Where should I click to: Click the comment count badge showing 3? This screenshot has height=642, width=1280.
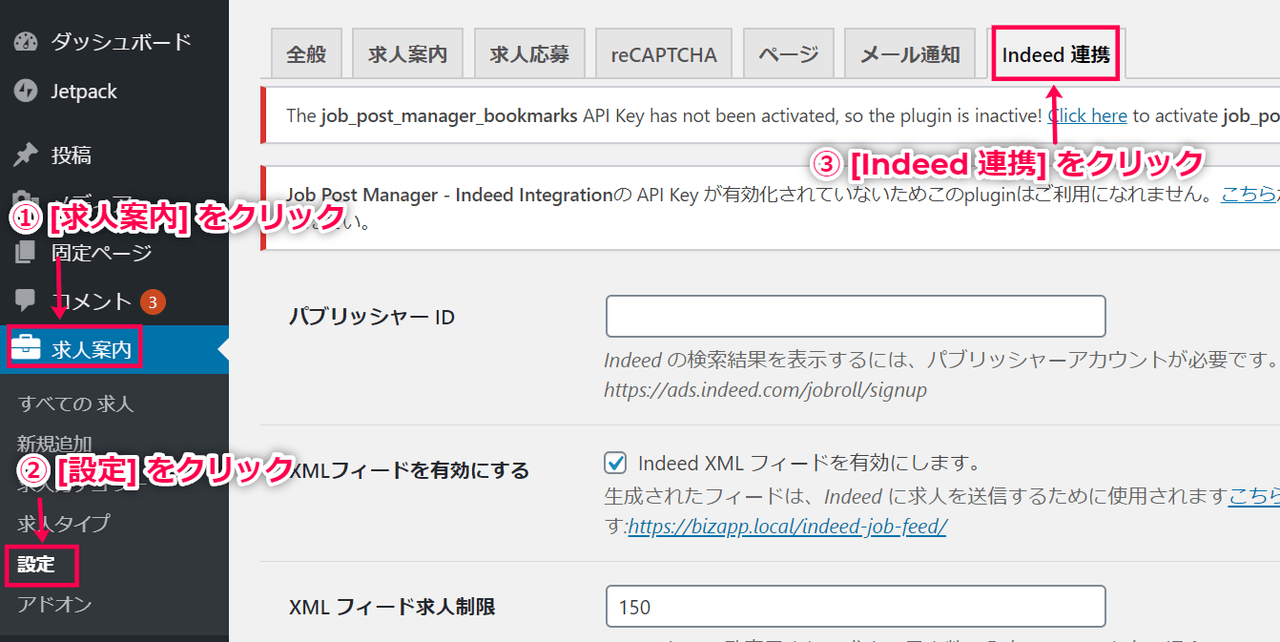point(153,301)
